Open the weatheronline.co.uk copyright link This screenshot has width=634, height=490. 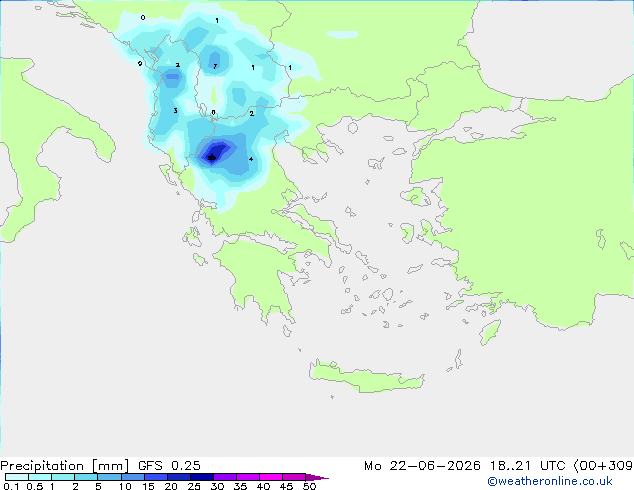(x=550, y=481)
